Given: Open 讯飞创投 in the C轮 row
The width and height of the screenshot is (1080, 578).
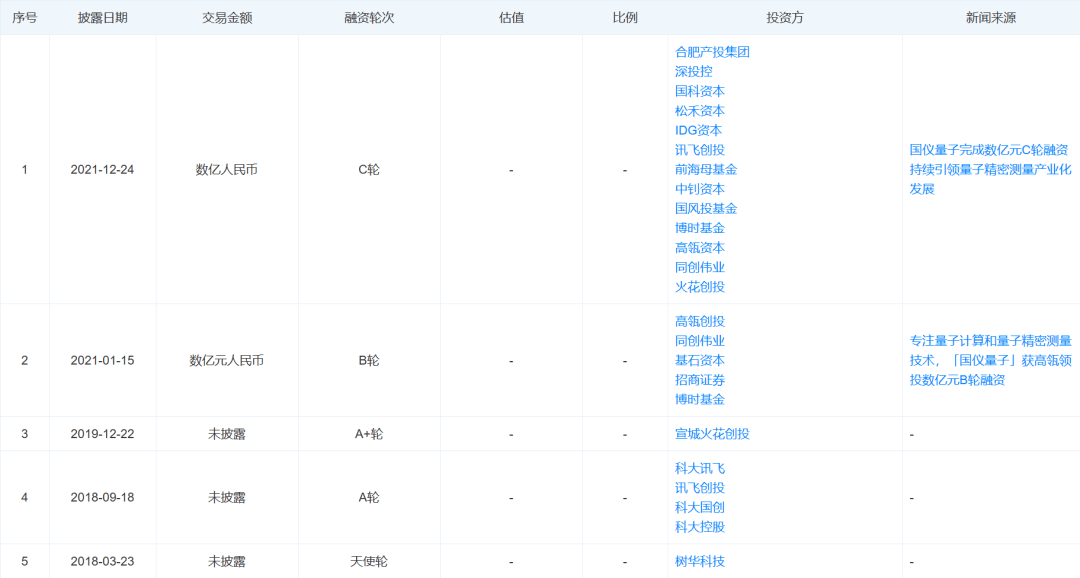Looking at the screenshot, I should point(700,149).
